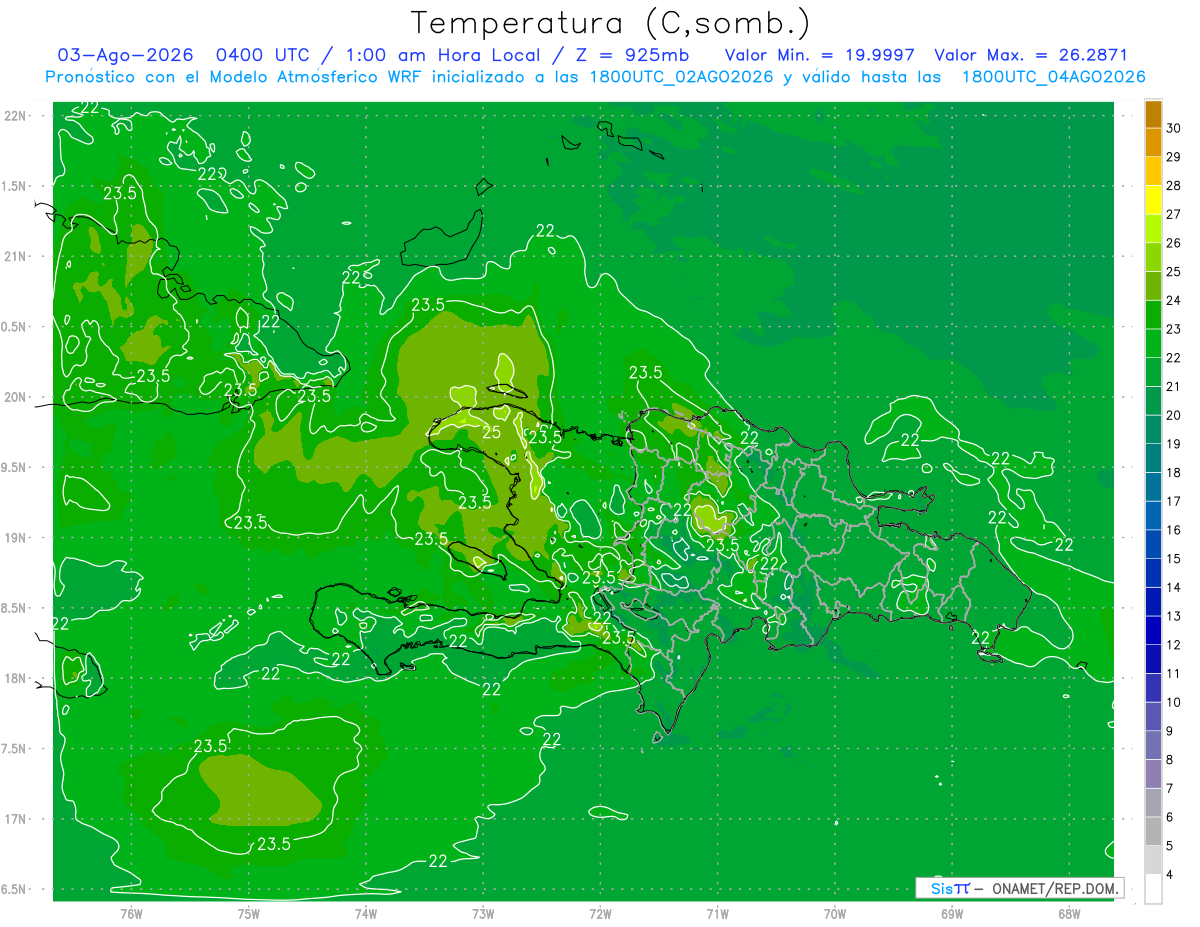This screenshot has width=1200, height=927.
Task: Click yellow legend swatch between 27 and 28
Action: 1153,200
